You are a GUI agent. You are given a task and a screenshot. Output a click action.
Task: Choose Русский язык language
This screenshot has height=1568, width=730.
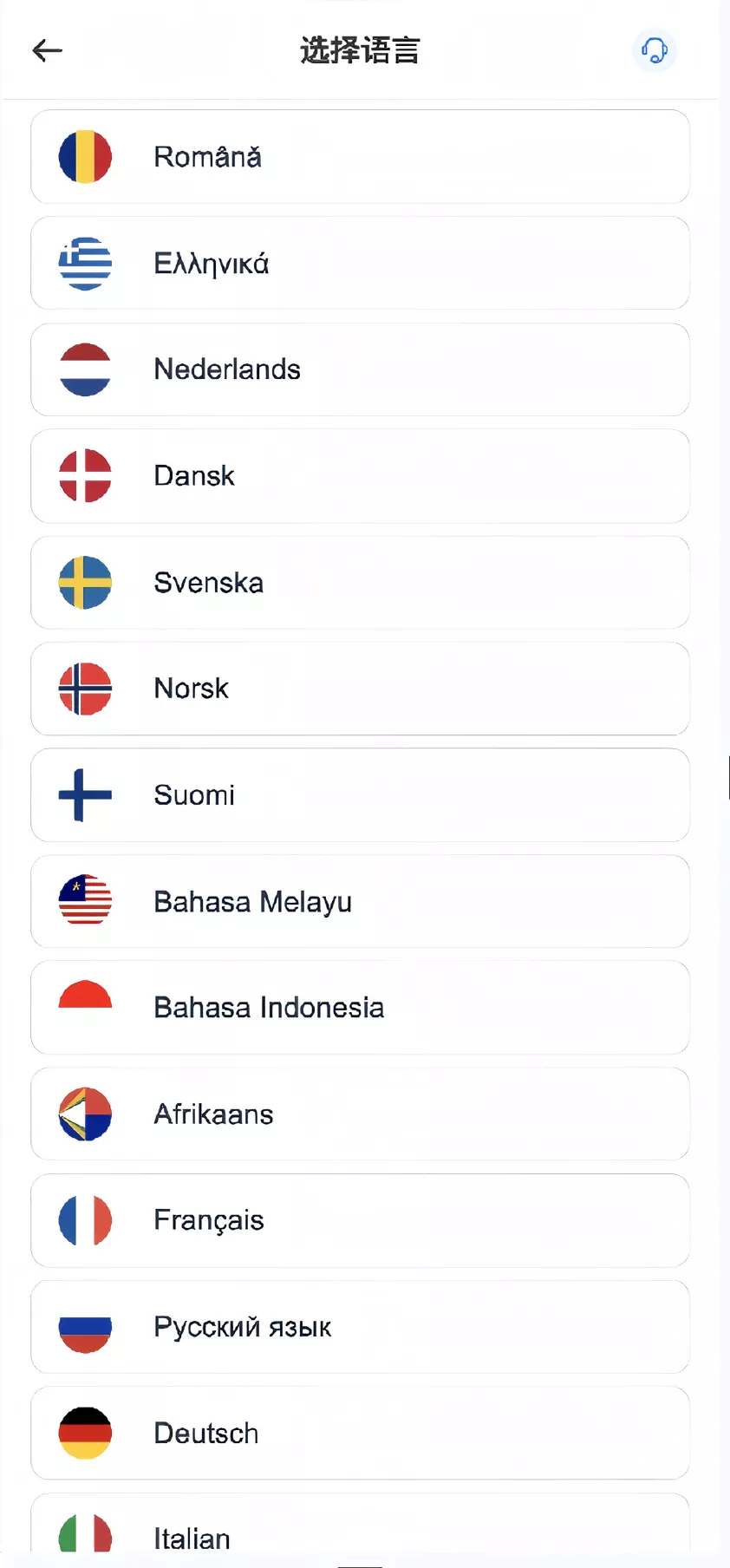(x=360, y=1327)
